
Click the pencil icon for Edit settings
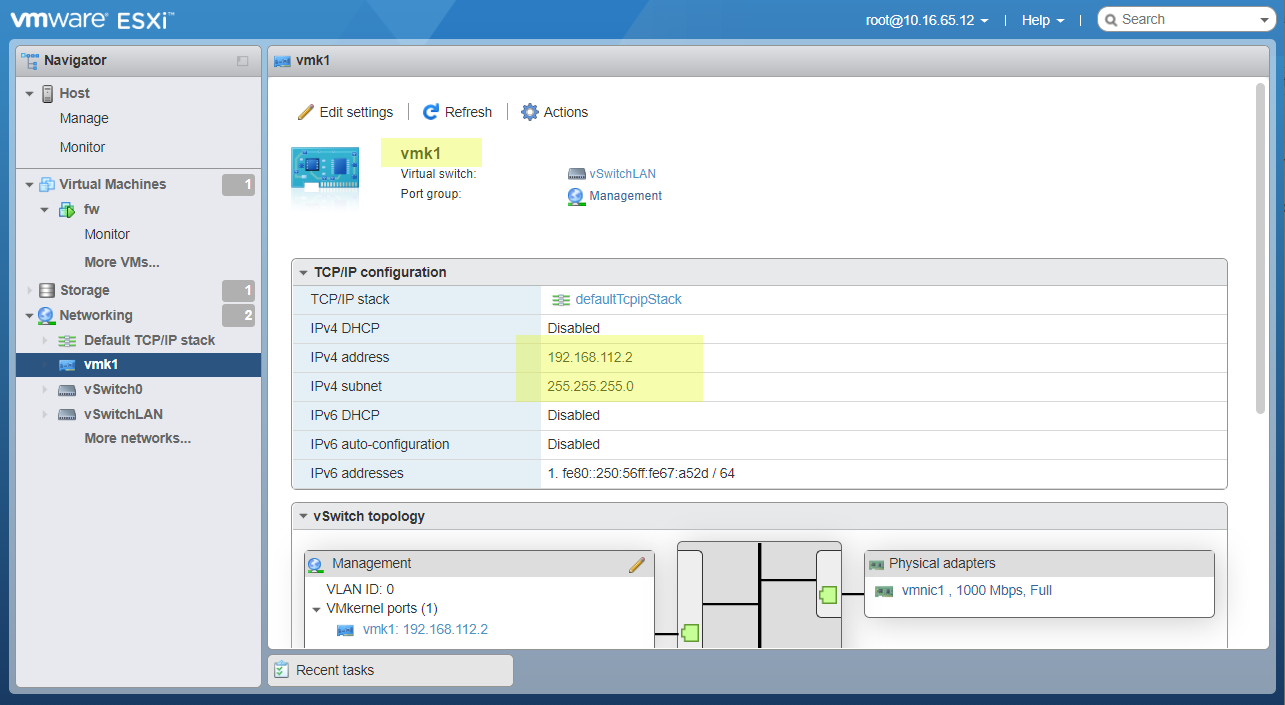[306, 112]
